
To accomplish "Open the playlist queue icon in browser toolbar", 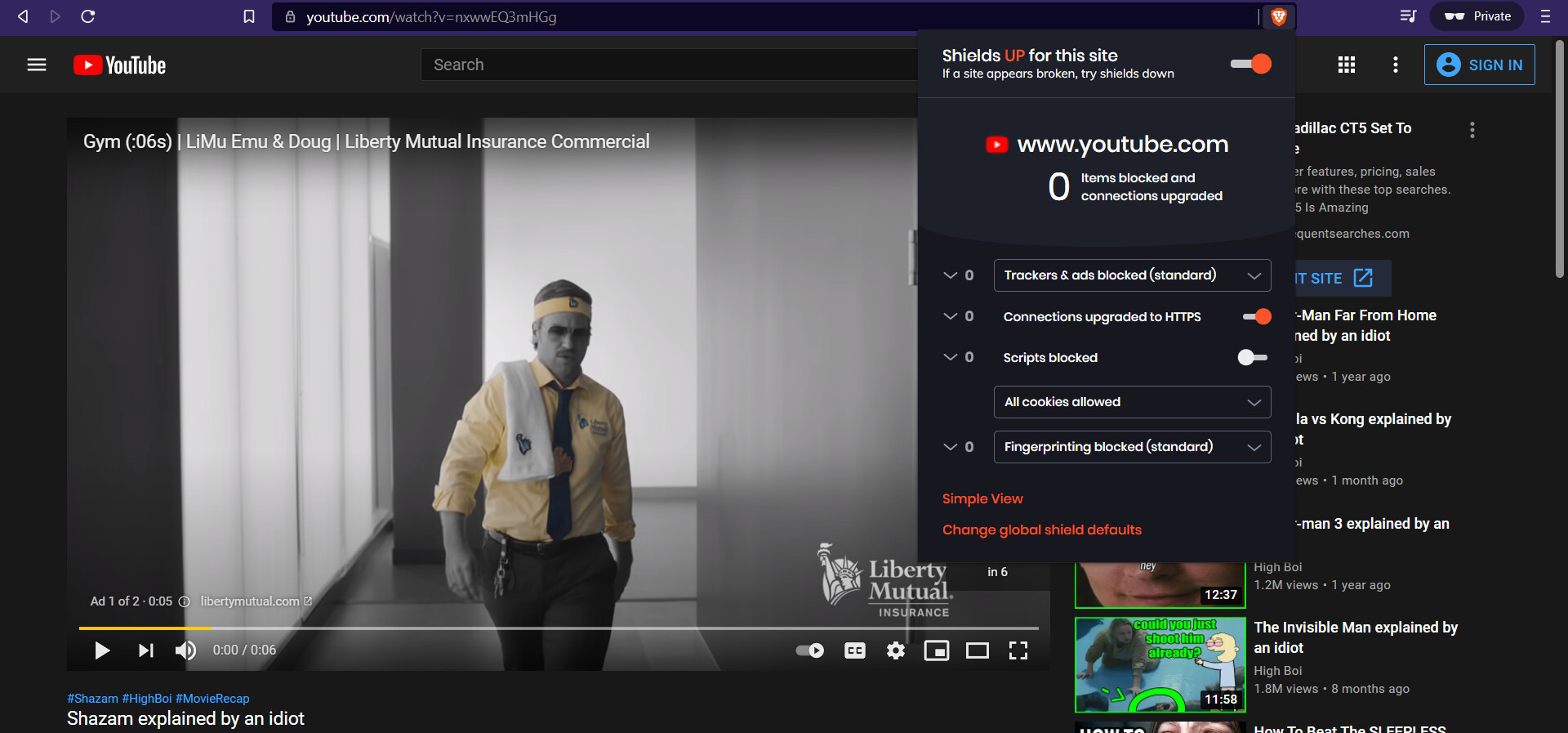I will click(x=1408, y=16).
